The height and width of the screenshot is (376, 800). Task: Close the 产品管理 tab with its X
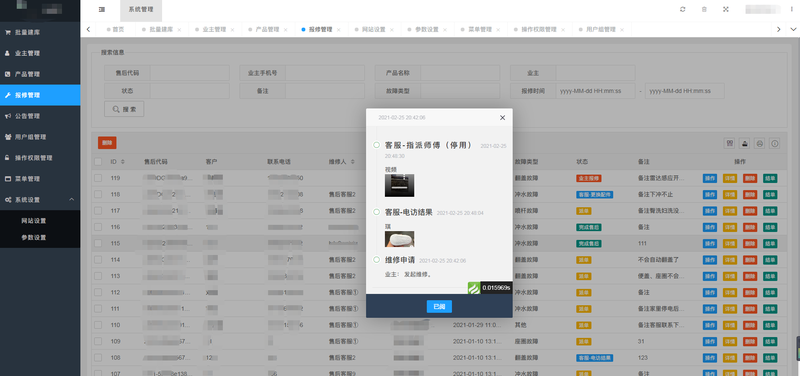(x=285, y=30)
